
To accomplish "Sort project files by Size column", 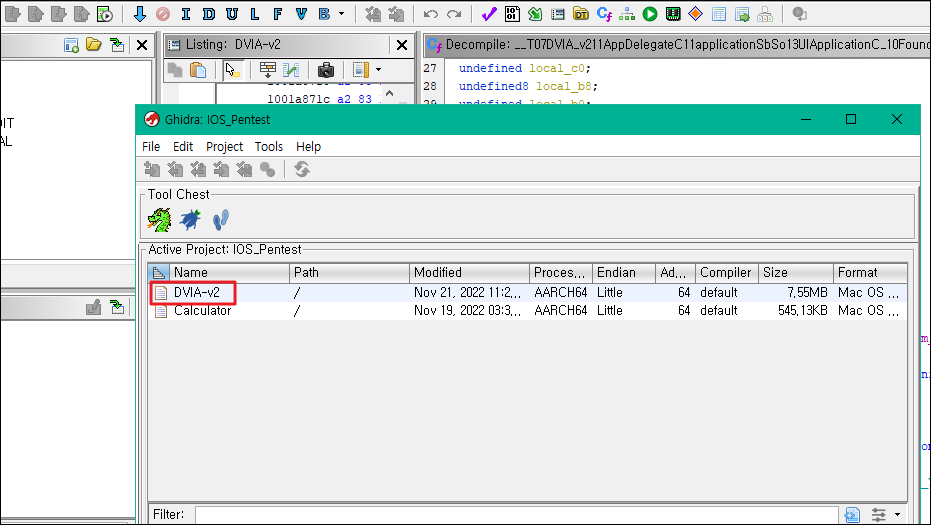I will pos(796,272).
